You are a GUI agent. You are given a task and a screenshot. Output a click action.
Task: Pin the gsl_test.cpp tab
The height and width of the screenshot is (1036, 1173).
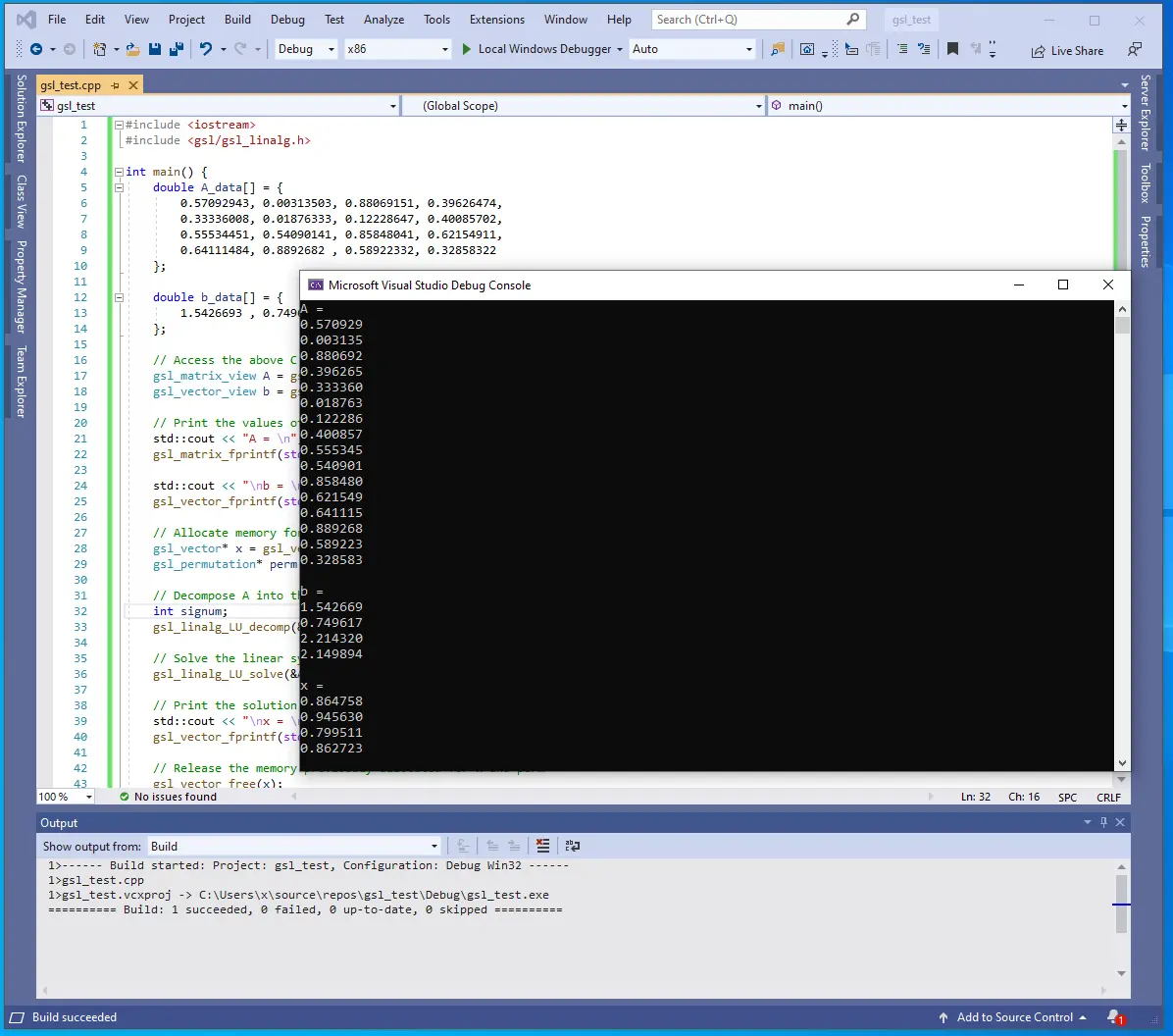point(115,85)
